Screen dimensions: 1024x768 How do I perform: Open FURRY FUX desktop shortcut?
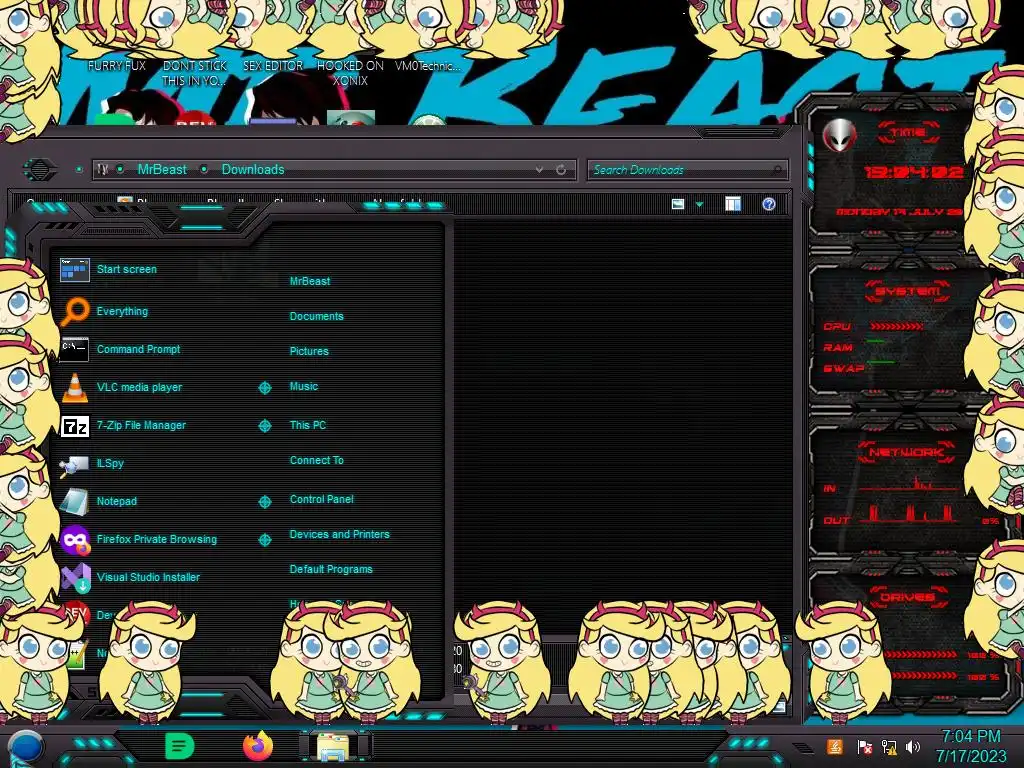pyautogui.click(x=117, y=65)
